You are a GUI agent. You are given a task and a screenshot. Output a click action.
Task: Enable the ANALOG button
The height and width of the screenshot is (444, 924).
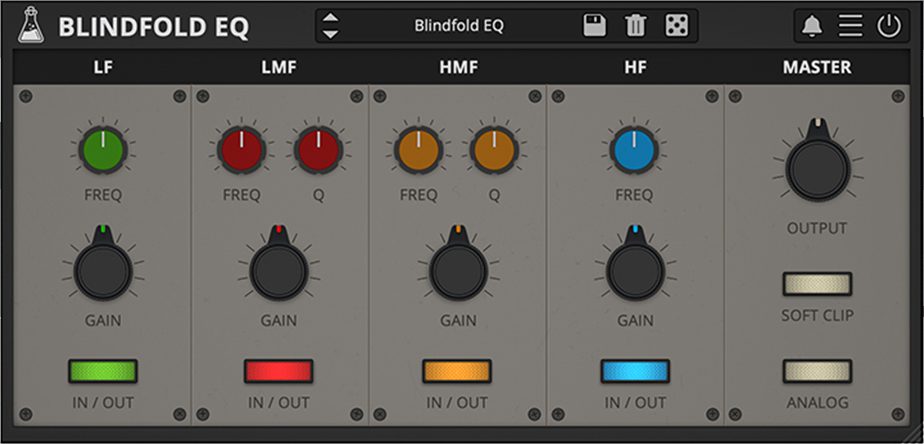[x=817, y=372]
